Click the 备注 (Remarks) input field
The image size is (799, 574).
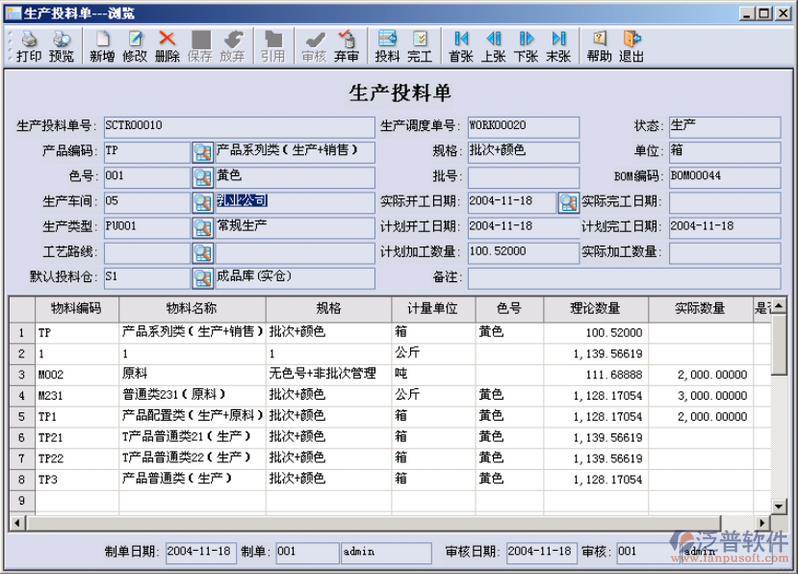coord(624,276)
